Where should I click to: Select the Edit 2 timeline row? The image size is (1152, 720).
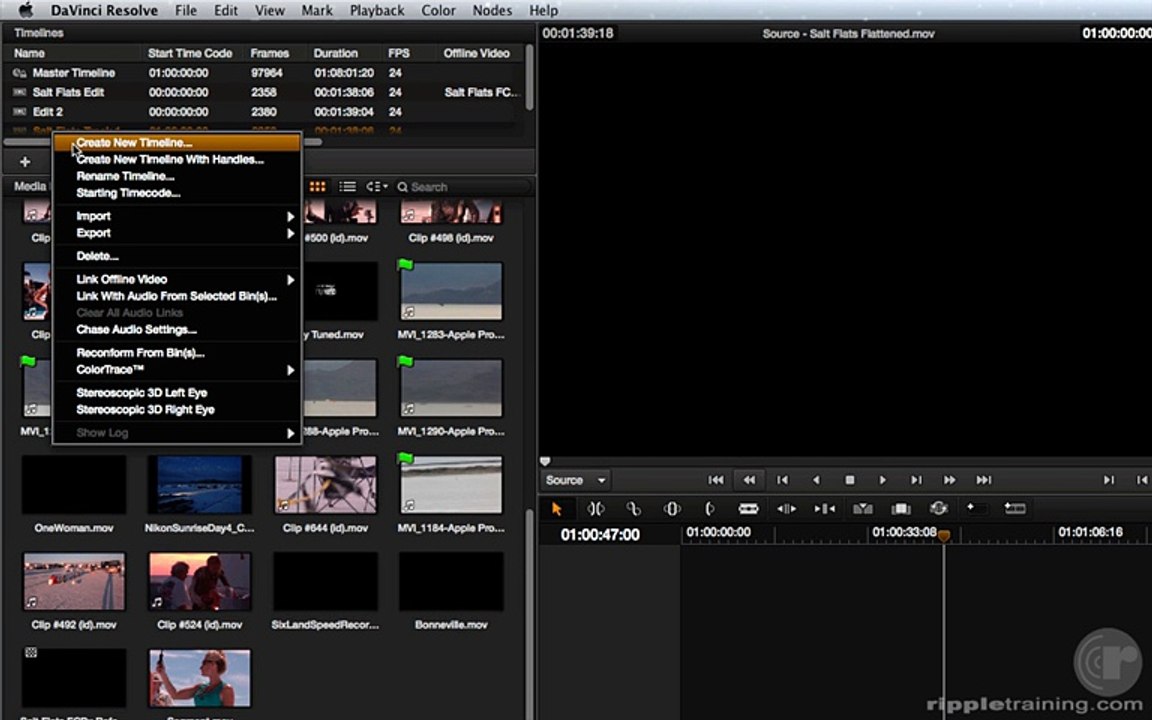pyautogui.click(x=264, y=112)
